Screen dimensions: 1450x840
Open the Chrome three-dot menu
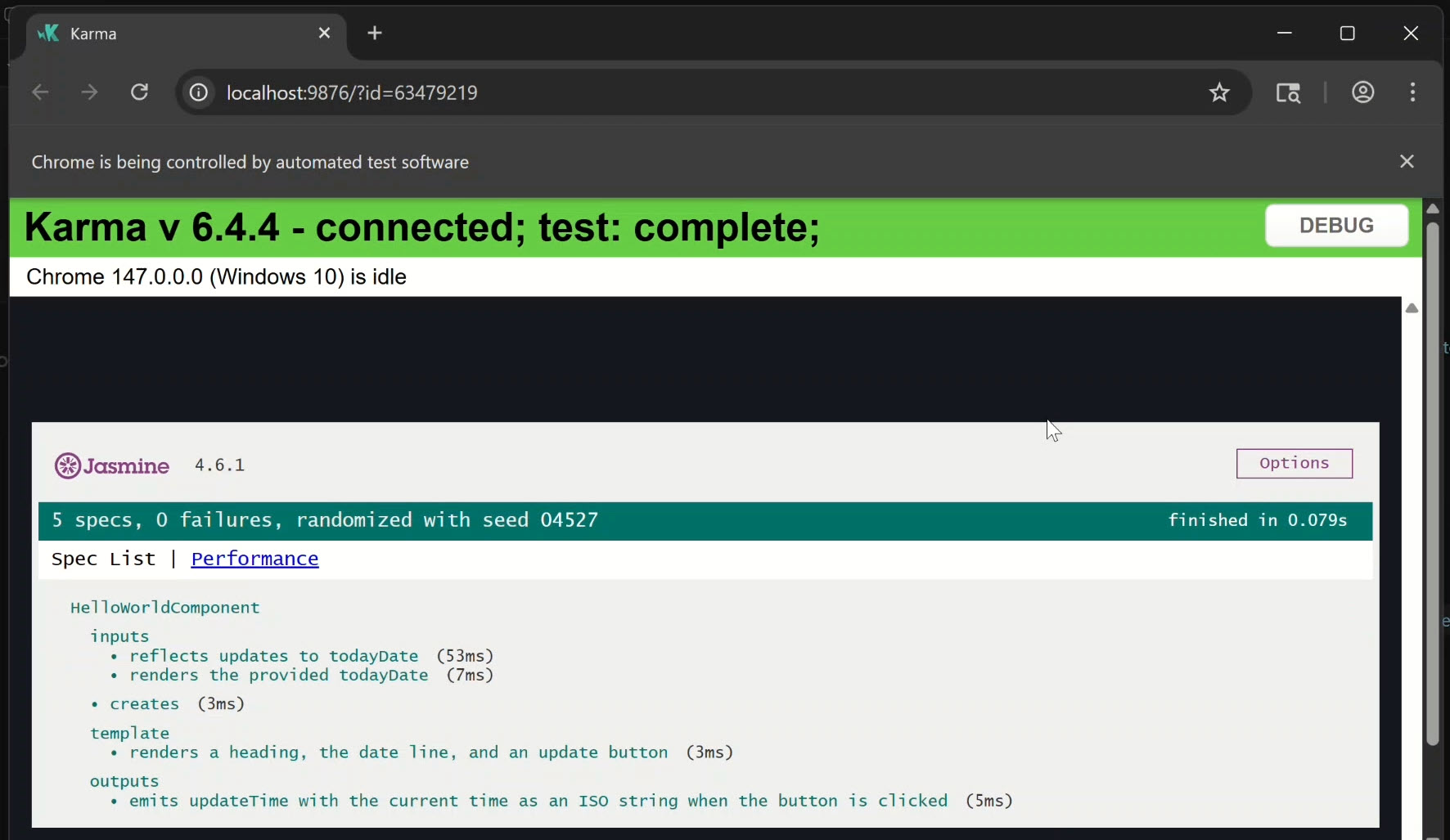point(1414,92)
